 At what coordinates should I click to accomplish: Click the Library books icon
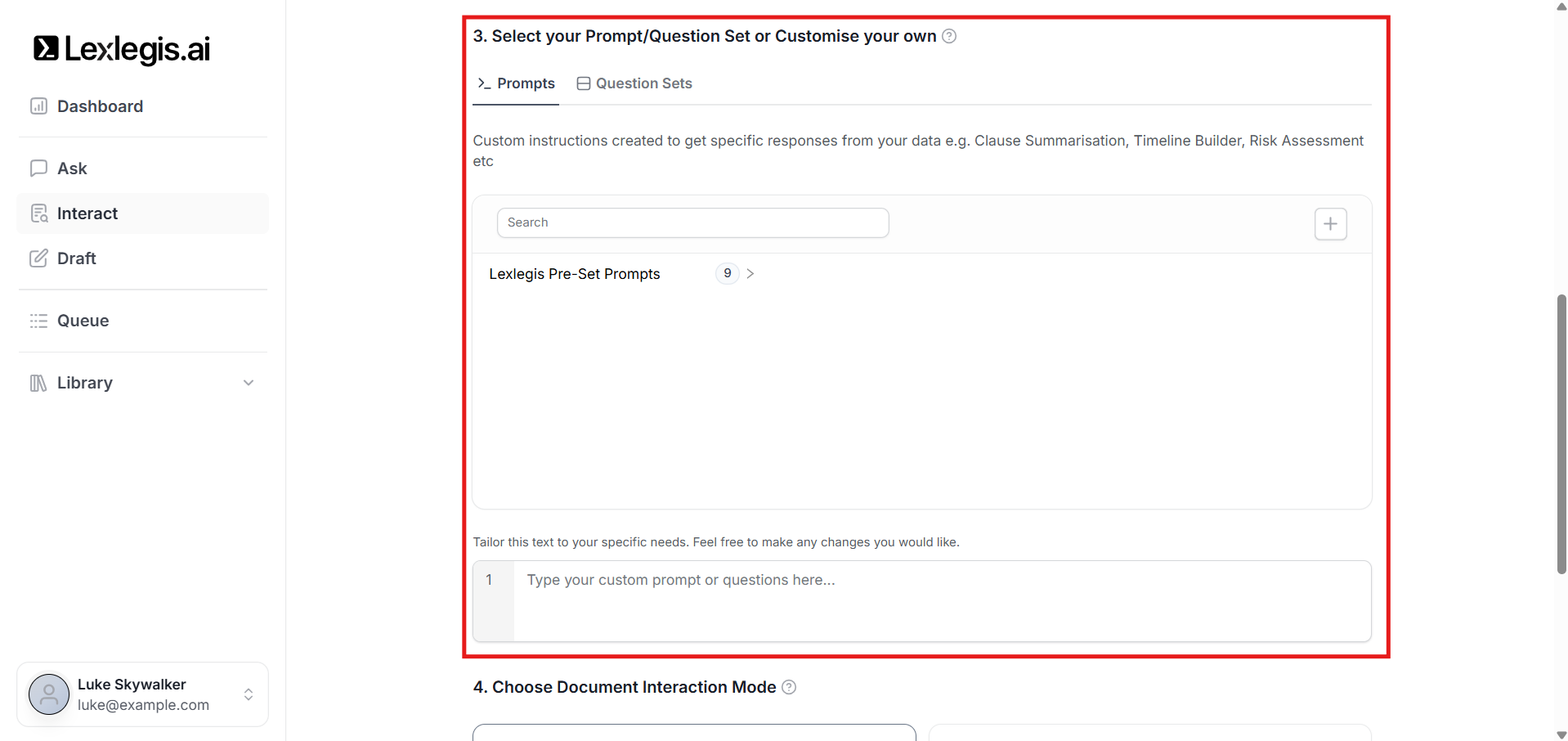(x=38, y=383)
